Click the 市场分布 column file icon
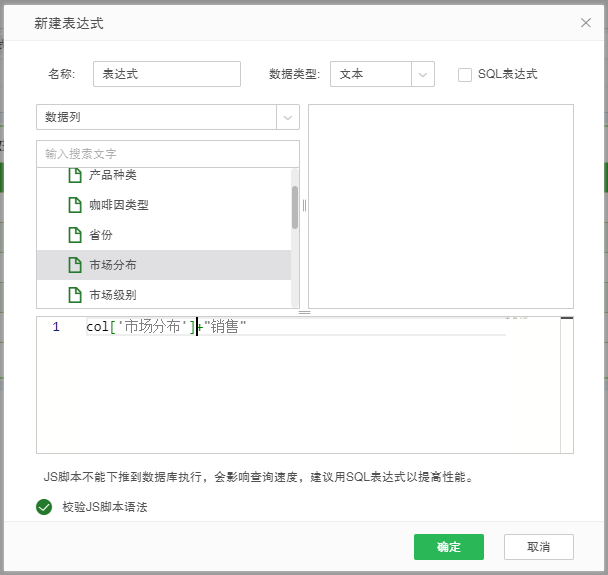Screen dimensions: 608x575 click(74, 266)
